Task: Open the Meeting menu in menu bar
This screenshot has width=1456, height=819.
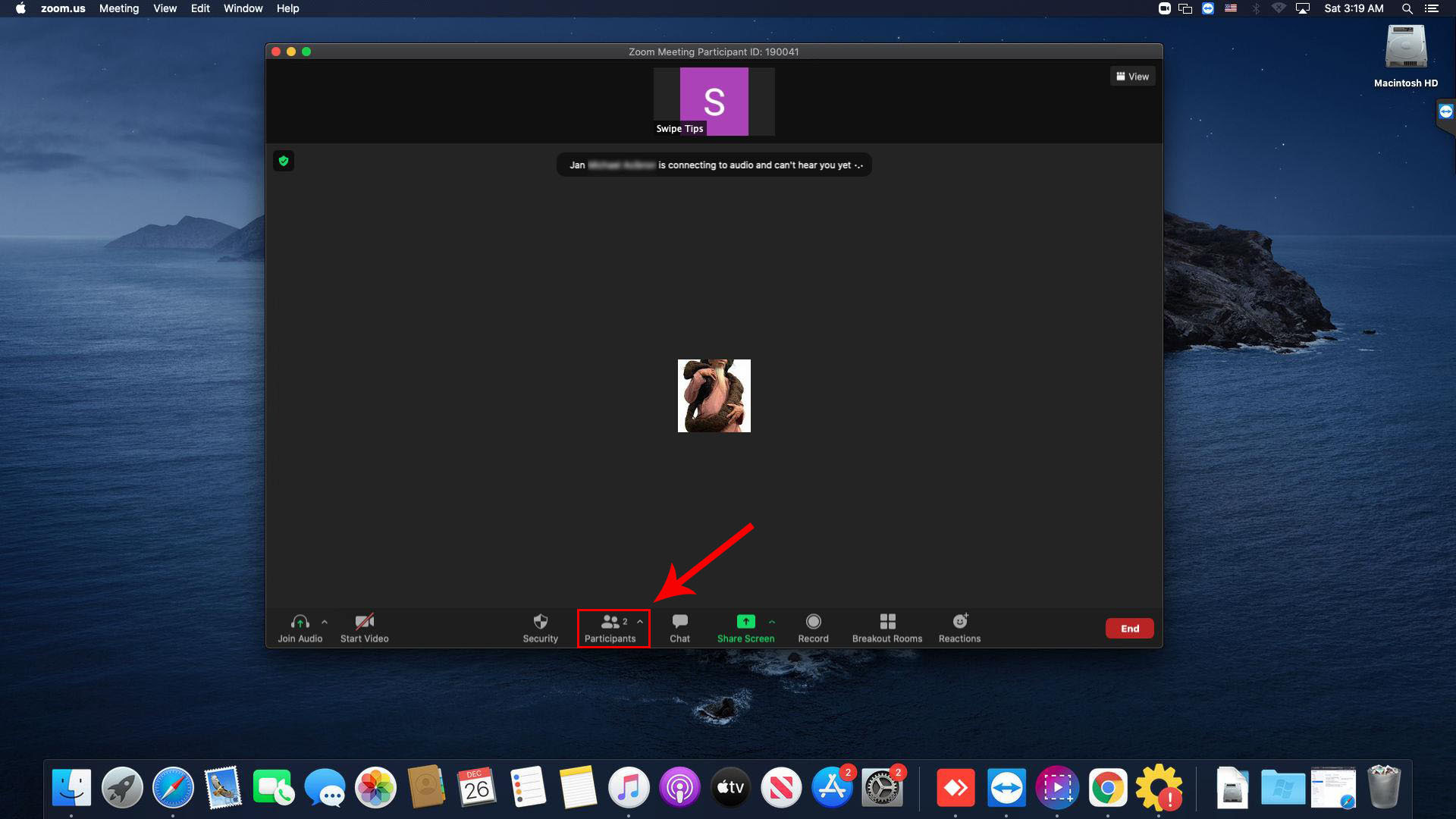Action: tap(119, 8)
